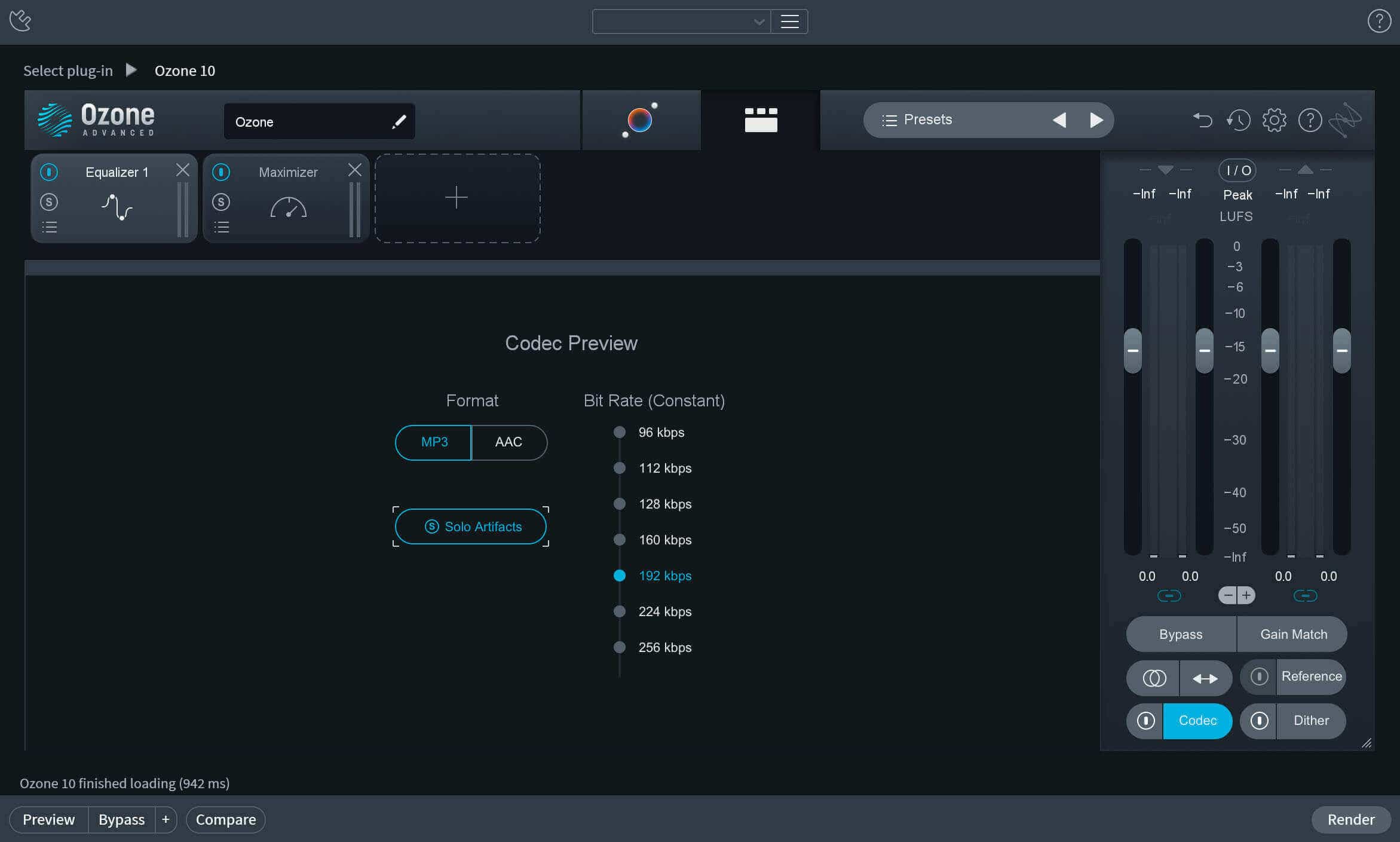Screen dimensions: 1400x842
Task: Click the left input gain slider handle
Action: [x=1132, y=351]
